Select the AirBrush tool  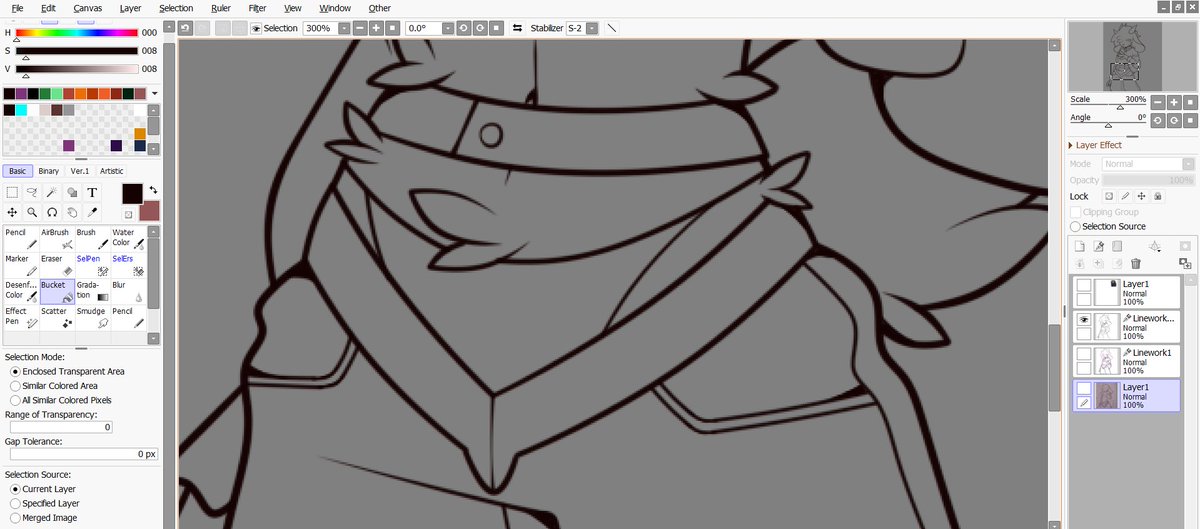(57, 238)
